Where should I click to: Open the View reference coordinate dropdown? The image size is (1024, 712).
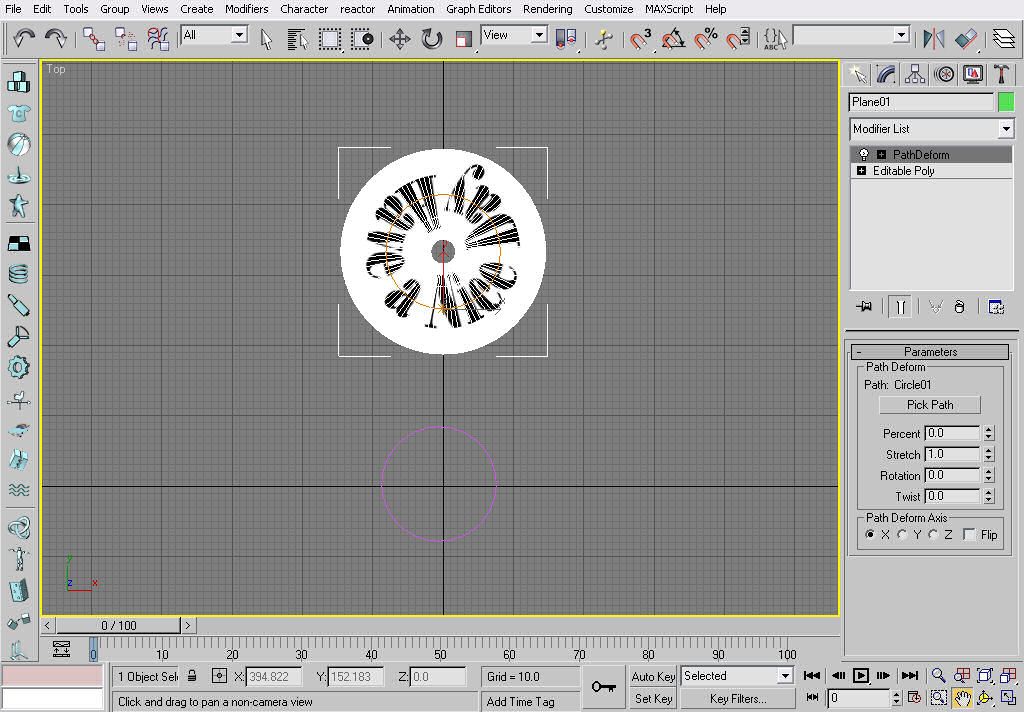pyautogui.click(x=514, y=35)
